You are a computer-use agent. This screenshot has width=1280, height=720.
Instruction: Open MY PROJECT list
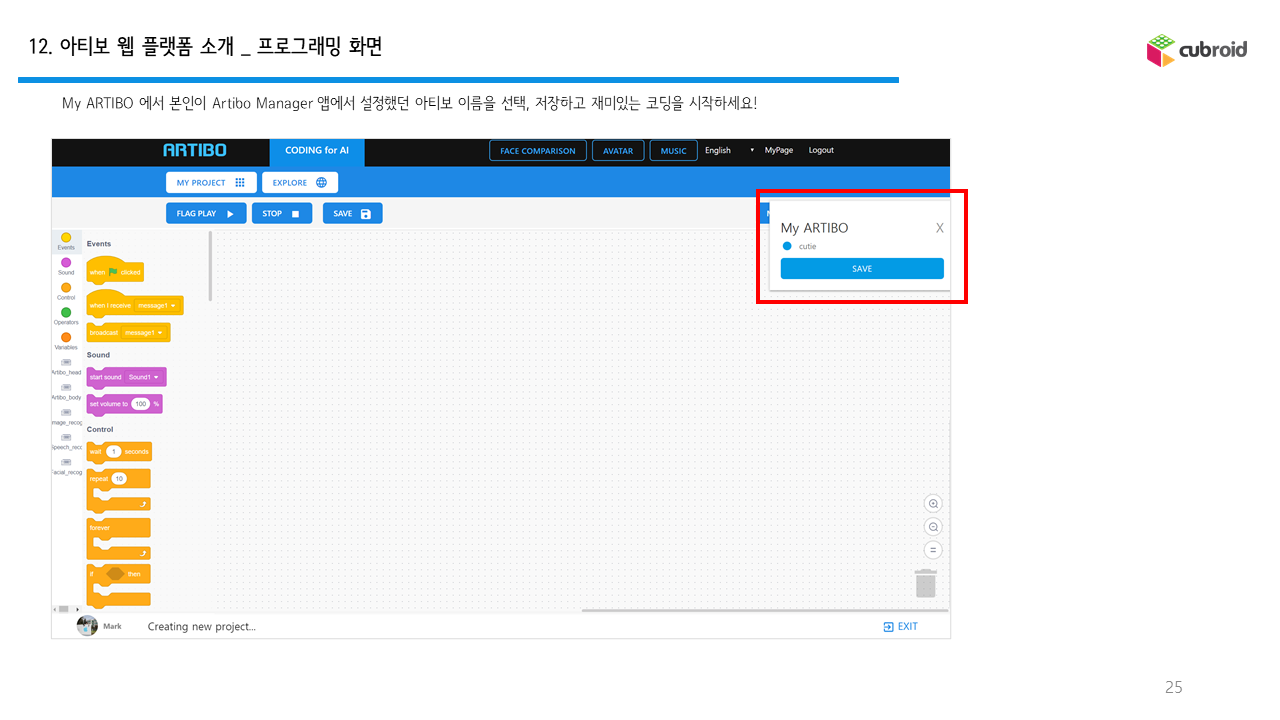[x=210, y=183]
